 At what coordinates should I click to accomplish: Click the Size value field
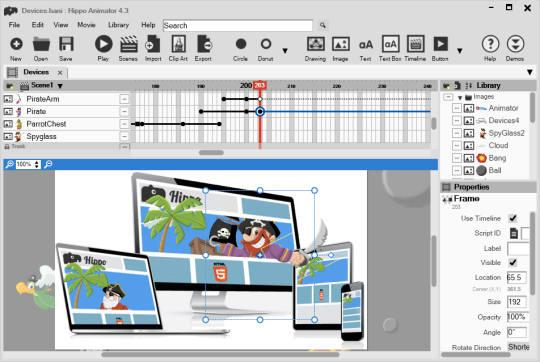517,302
